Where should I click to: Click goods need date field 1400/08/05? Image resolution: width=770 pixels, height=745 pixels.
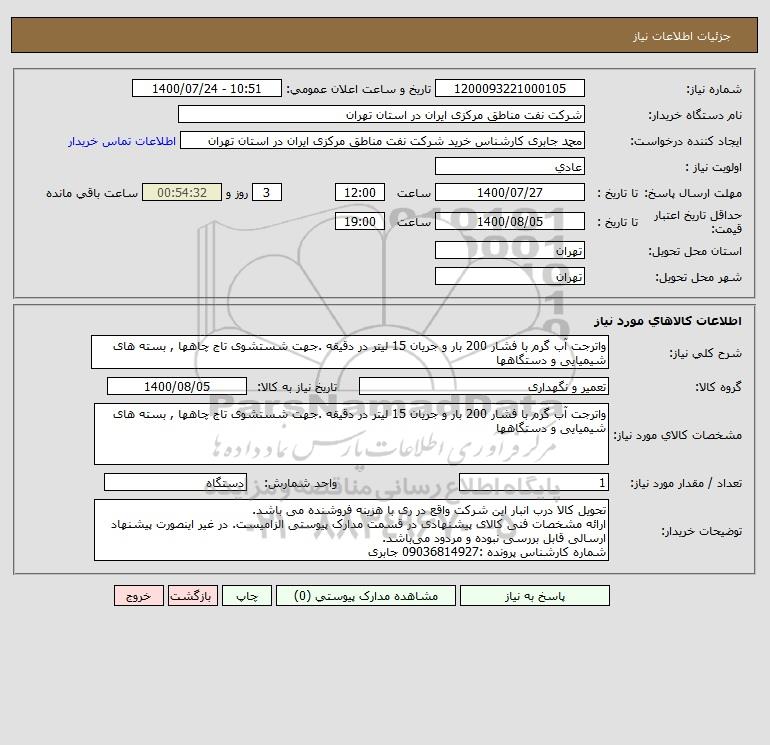(x=177, y=386)
